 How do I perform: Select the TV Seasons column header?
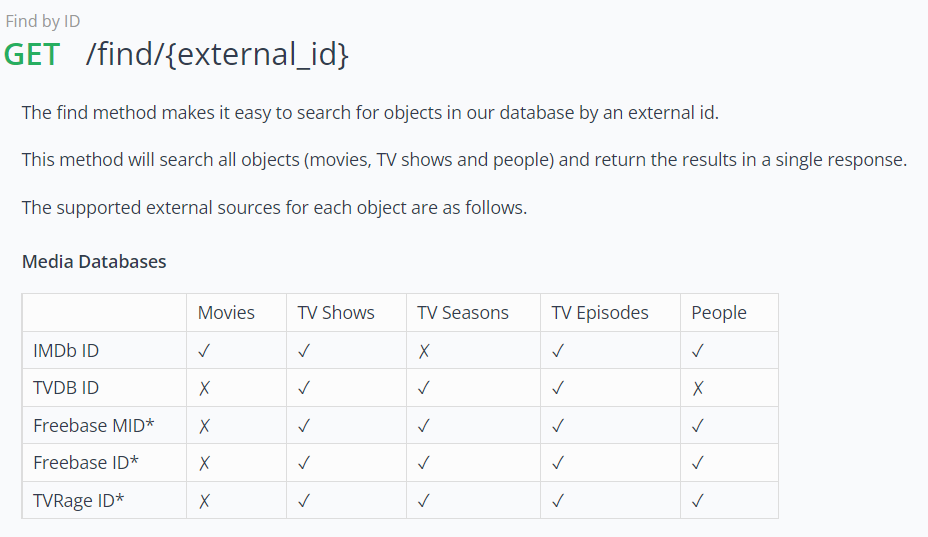pos(463,313)
